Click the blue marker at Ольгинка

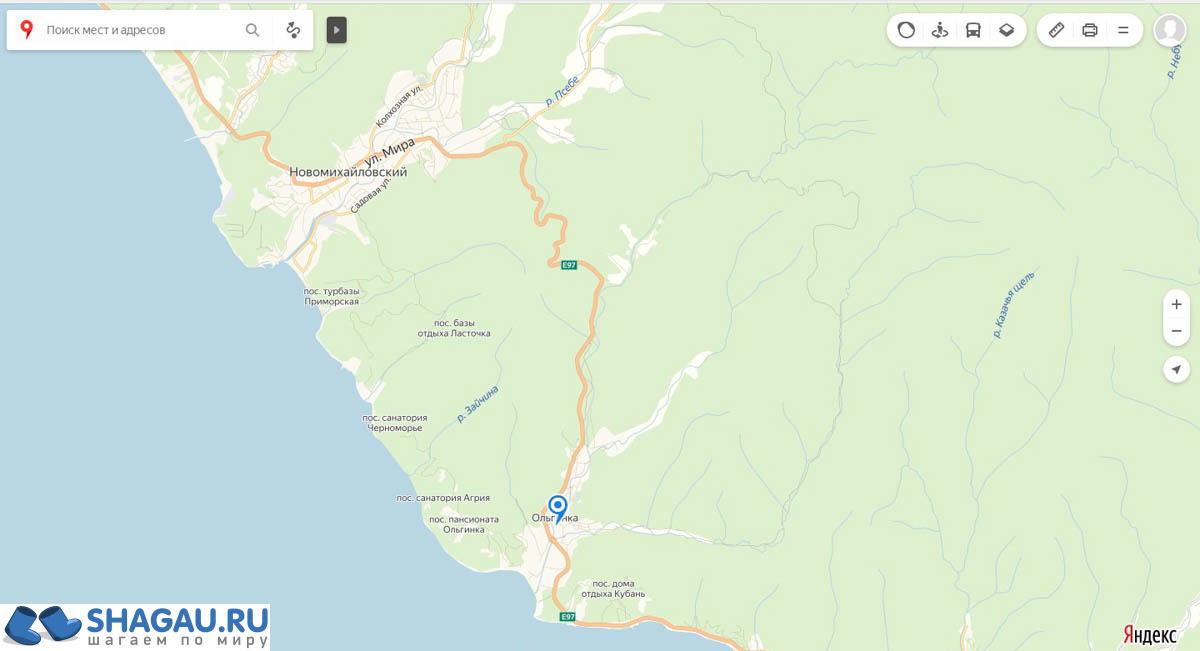click(558, 509)
